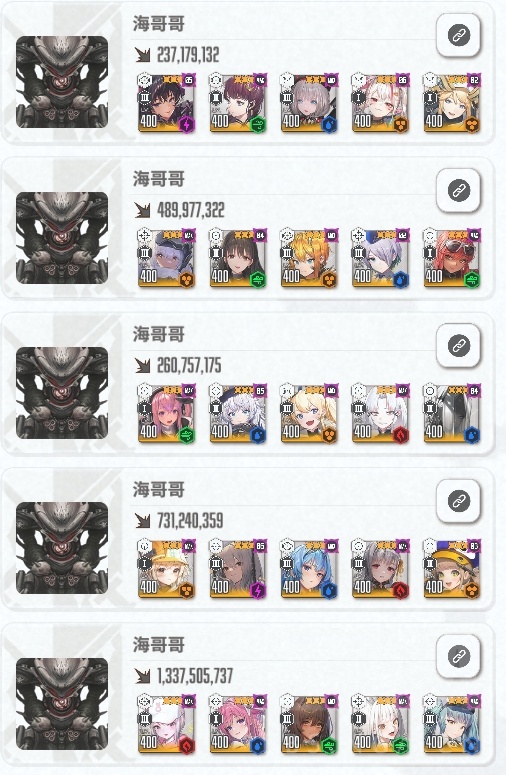Click link icon for 1,337,505,737 damage entry
The image size is (506, 775).
pos(458,656)
